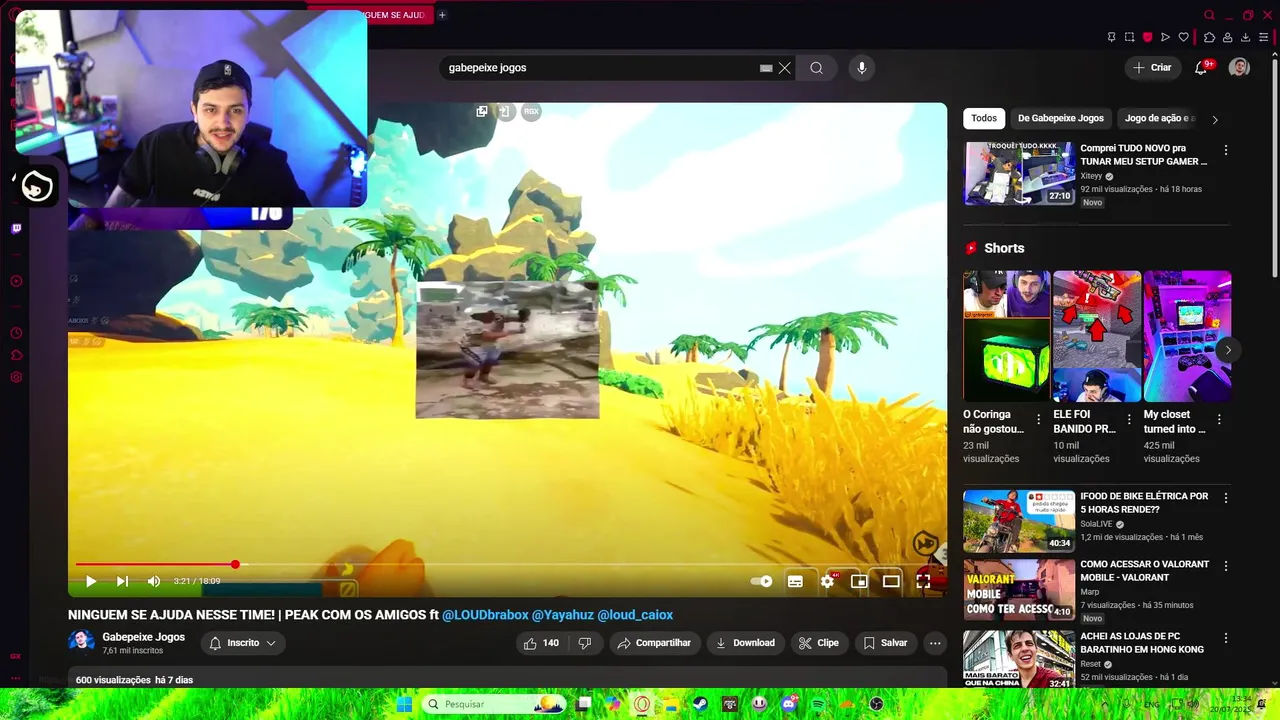
Task: Clear the search text with X
Action: tap(785, 68)
